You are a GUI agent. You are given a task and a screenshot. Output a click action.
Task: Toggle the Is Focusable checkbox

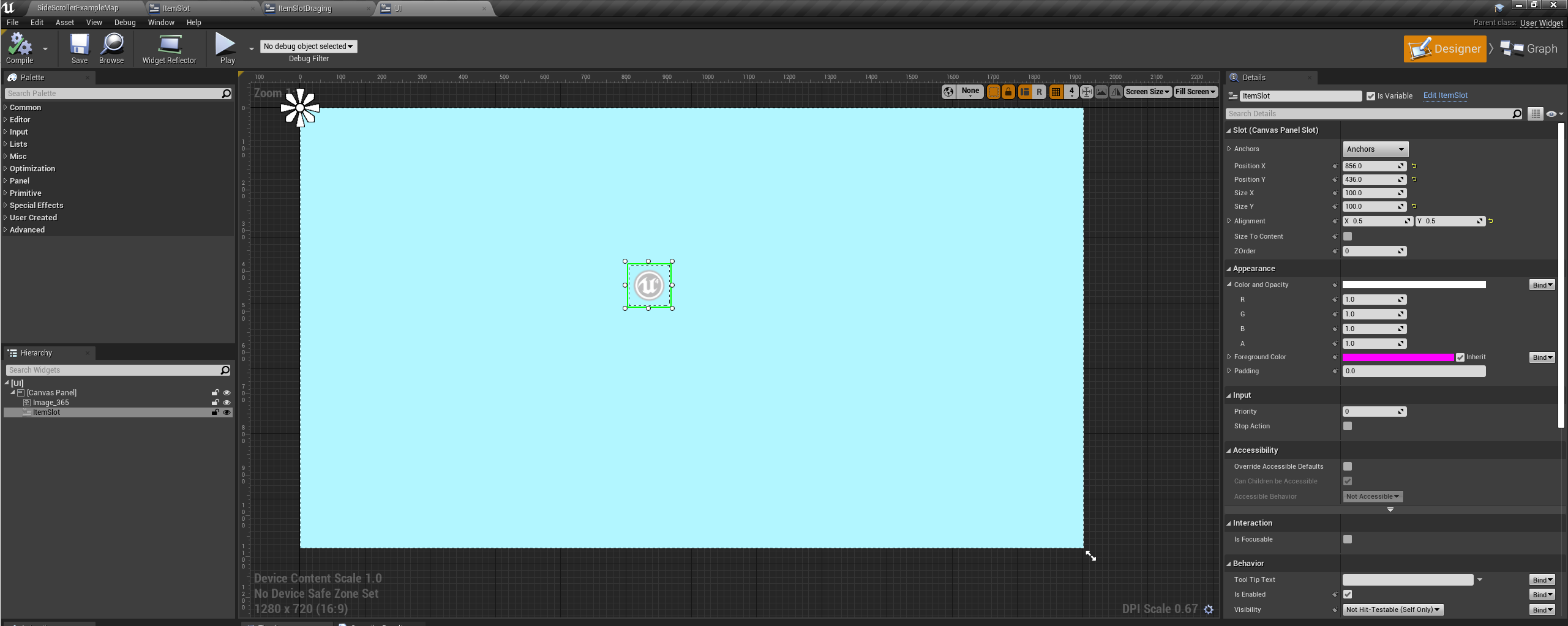coord(1348,539)
